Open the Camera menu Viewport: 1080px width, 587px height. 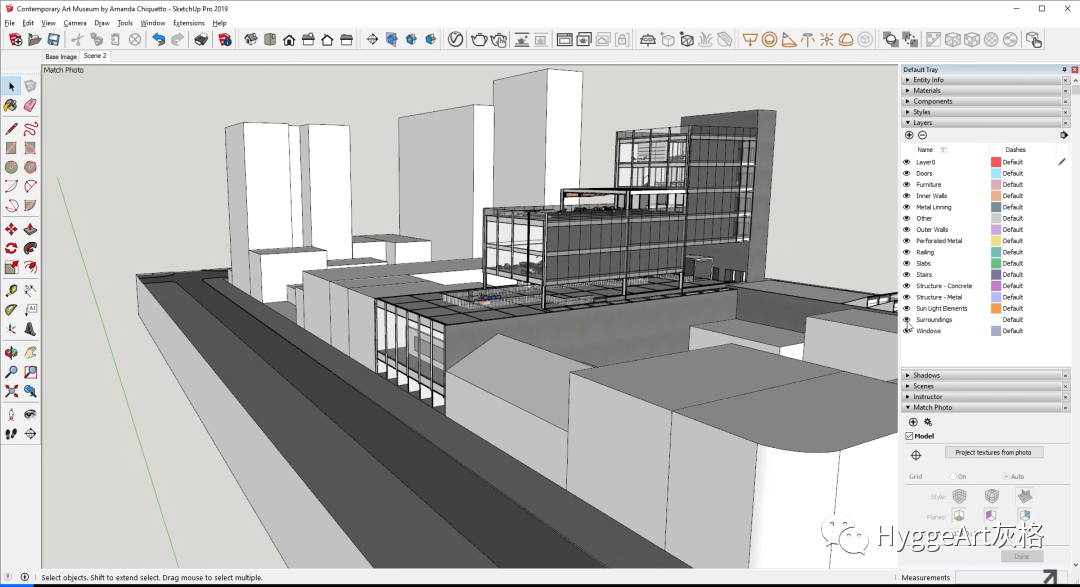tap(74, 23)
